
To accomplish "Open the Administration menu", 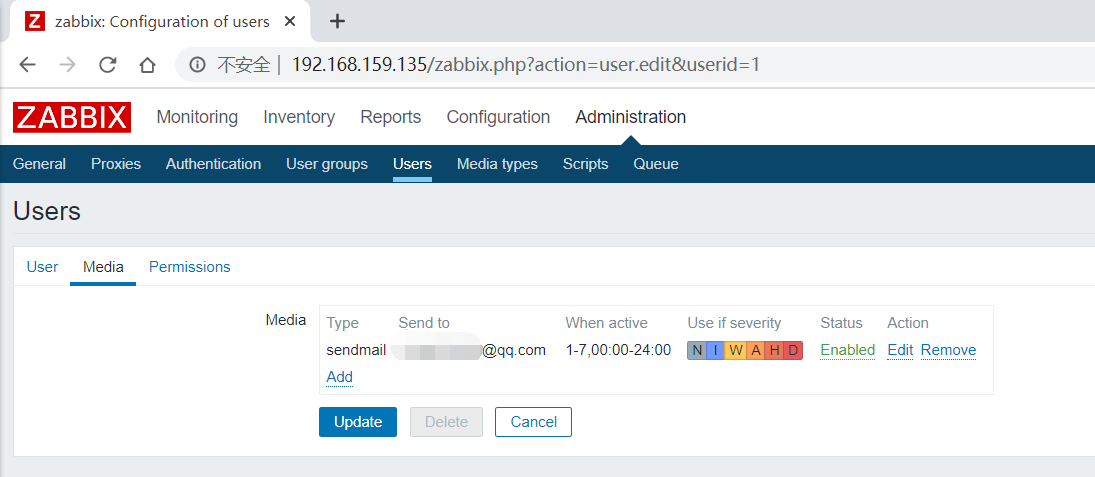I will tap(631, 117).
